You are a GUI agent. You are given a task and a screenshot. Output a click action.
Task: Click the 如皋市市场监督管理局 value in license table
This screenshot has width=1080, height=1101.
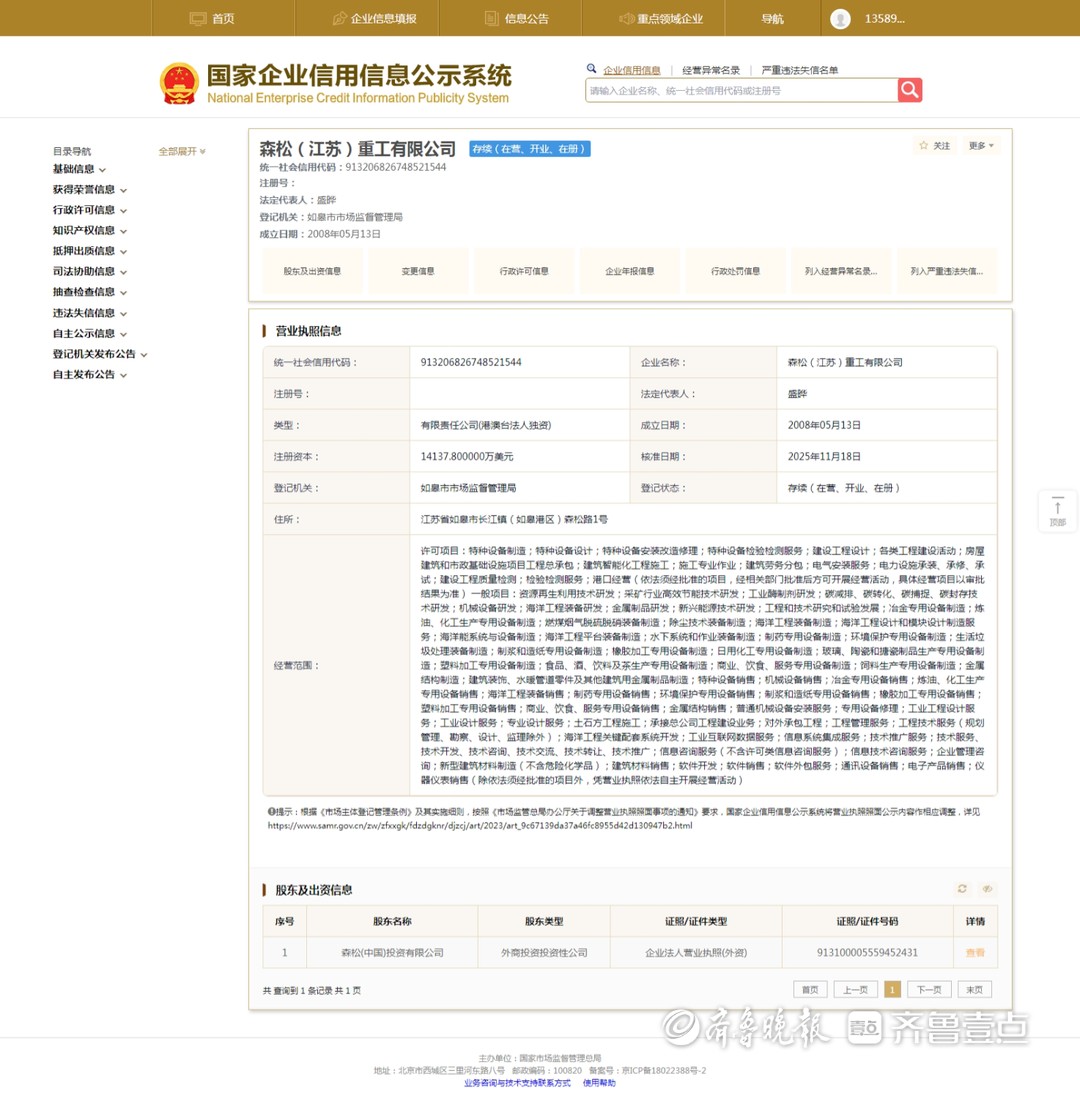468,488
